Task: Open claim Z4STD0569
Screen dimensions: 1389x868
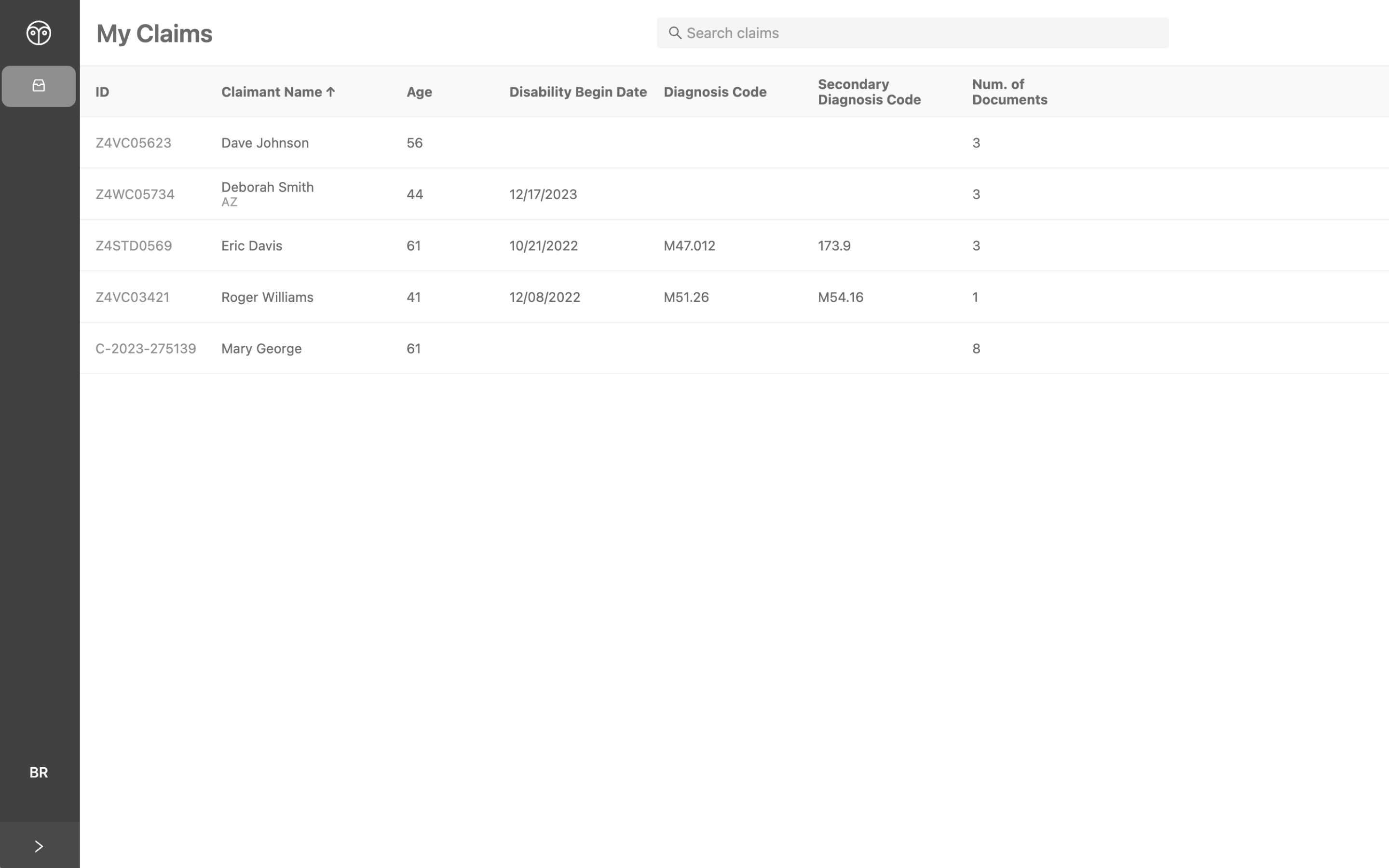Action: (x=134, y=246)
